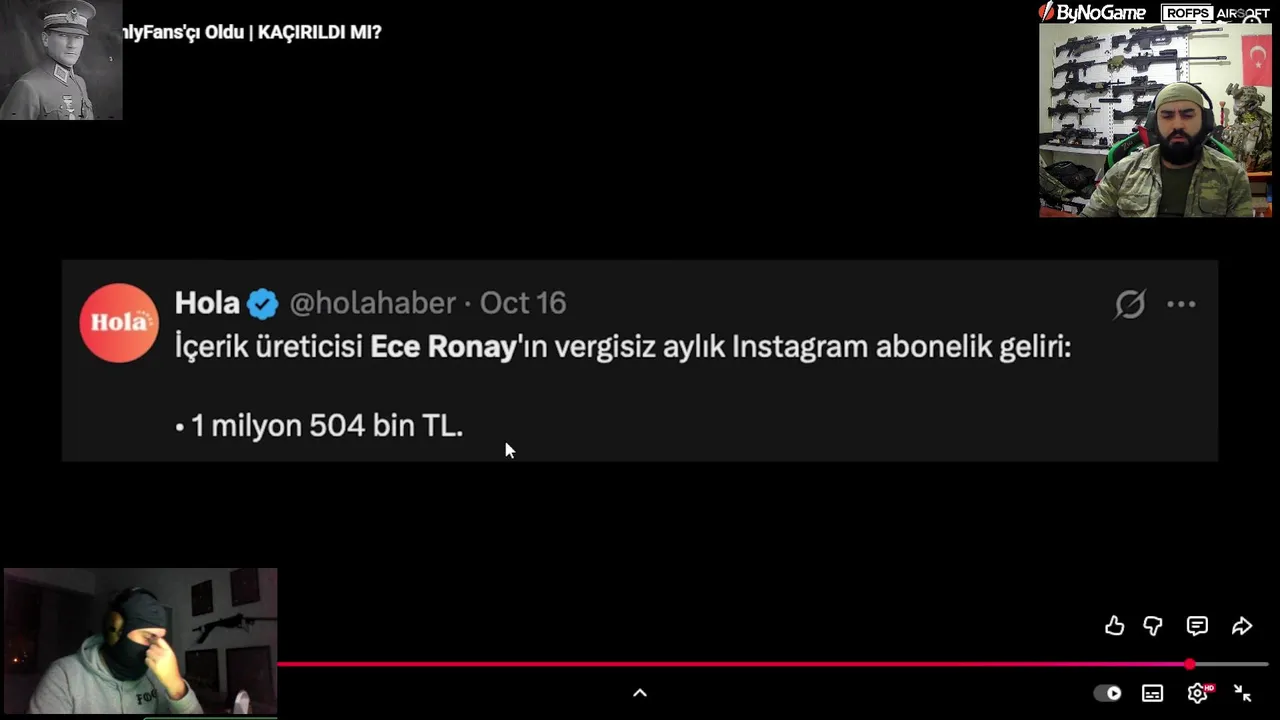Click the red progress bar scrubber handle
This screenshot has height=720, width=1280.
pos(1190,664)
